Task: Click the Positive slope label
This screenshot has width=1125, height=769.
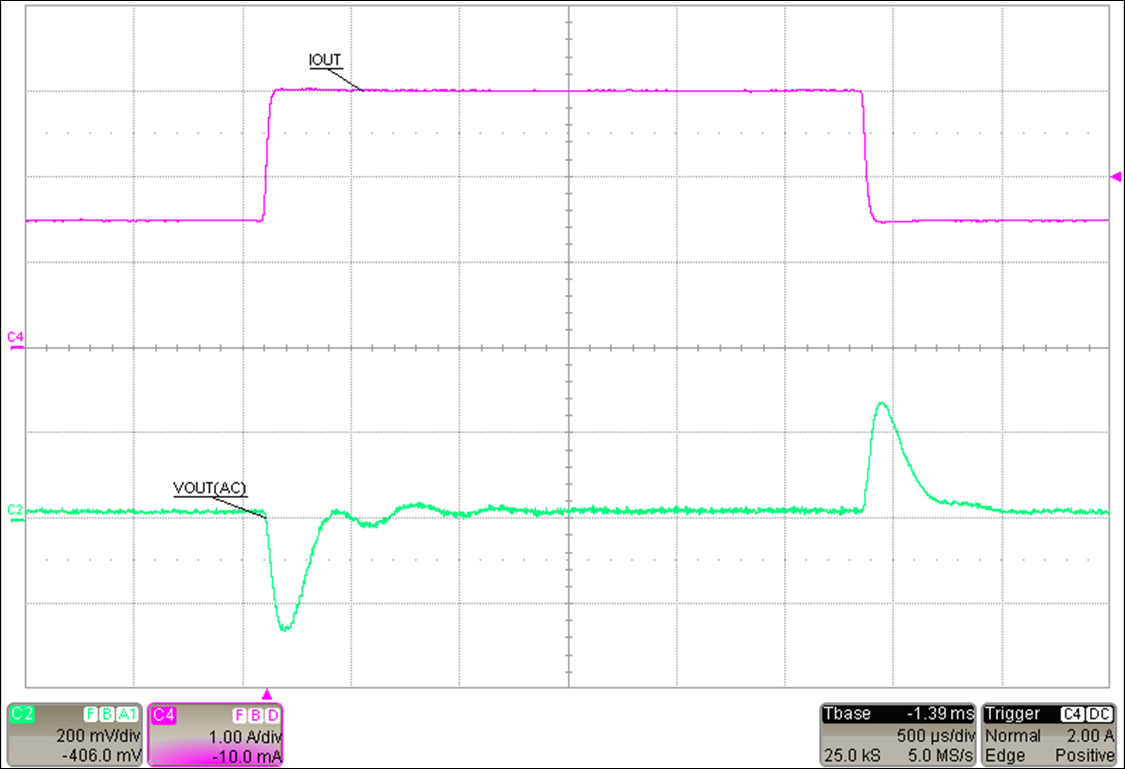Action: [1083, 753]
